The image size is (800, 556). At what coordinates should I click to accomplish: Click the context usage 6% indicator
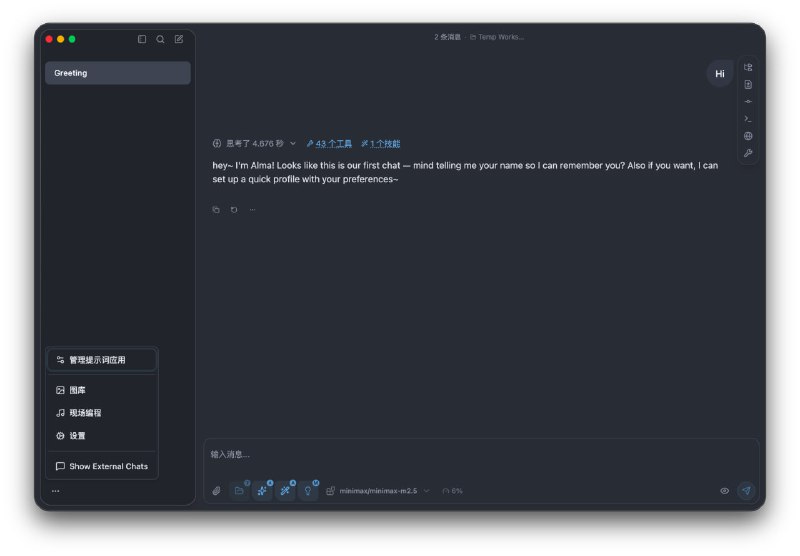pos(453,491)
